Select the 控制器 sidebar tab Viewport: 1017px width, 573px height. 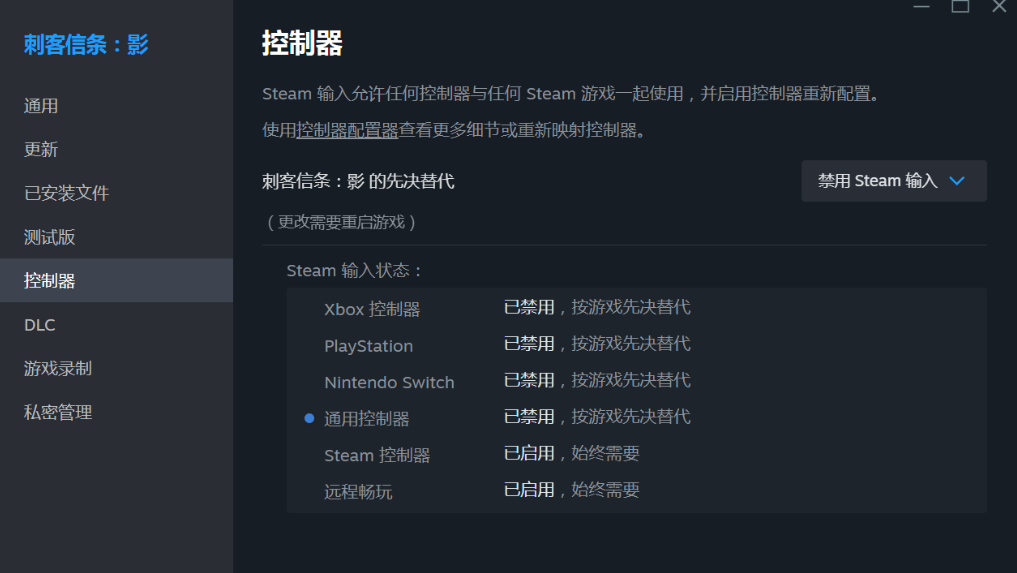point(49,281)
